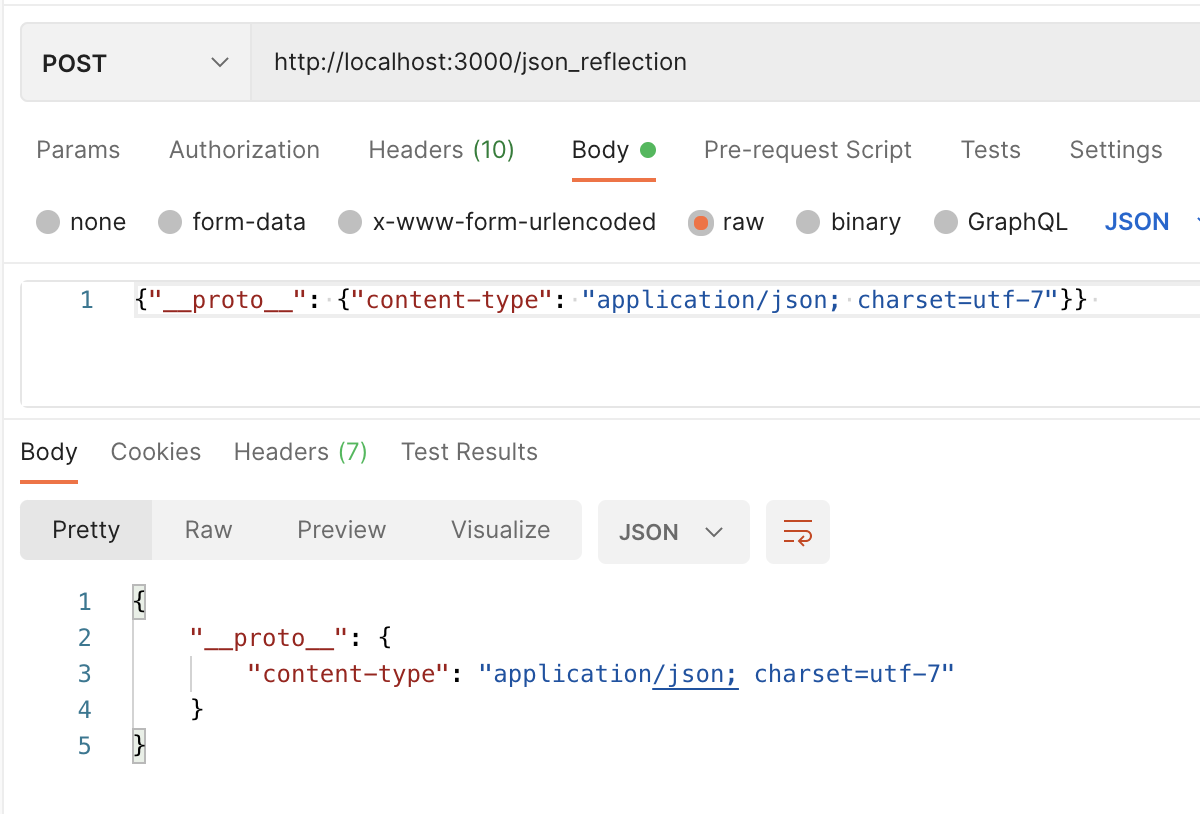Open the Tests tab
This screenshot has width=1200, height=814.
pos(991,150)
